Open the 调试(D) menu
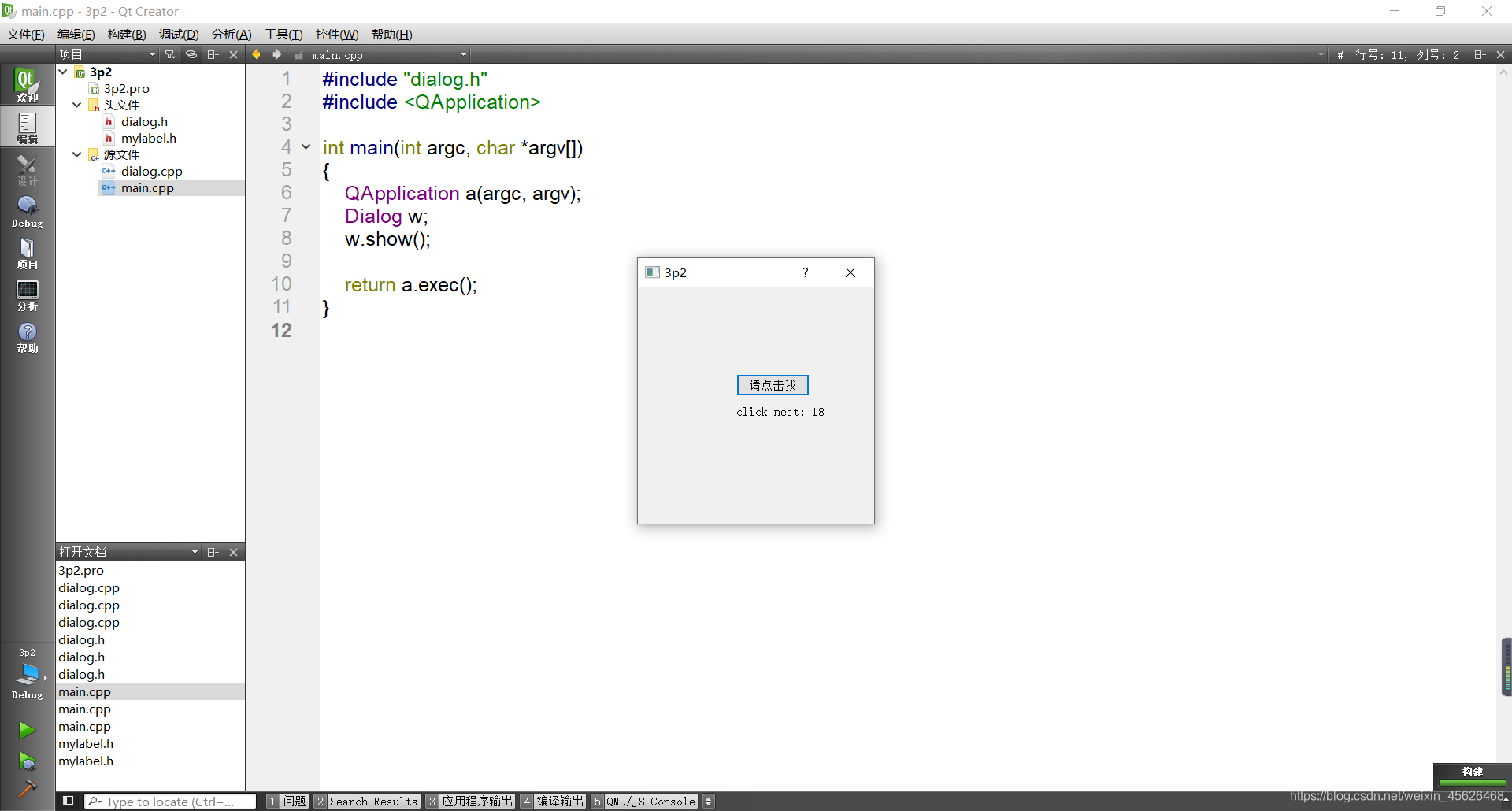The height and width of the screenshot is (811, 1512). (x=179, y=34)
